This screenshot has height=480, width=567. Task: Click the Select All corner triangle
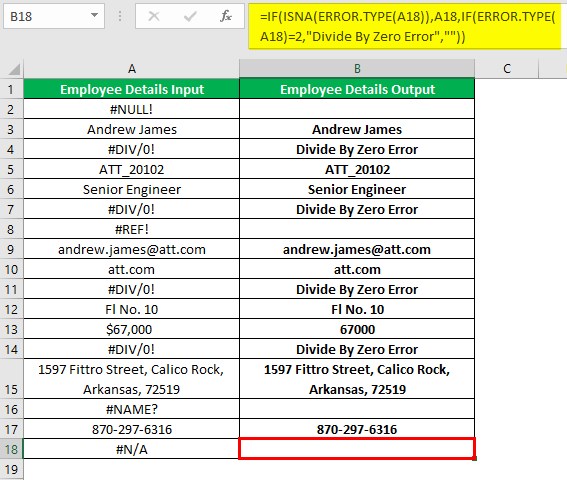click(14, 69)
